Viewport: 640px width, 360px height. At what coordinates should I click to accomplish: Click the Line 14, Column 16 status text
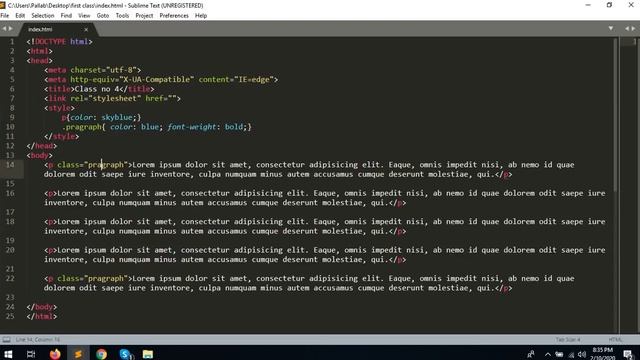point(38,340)
